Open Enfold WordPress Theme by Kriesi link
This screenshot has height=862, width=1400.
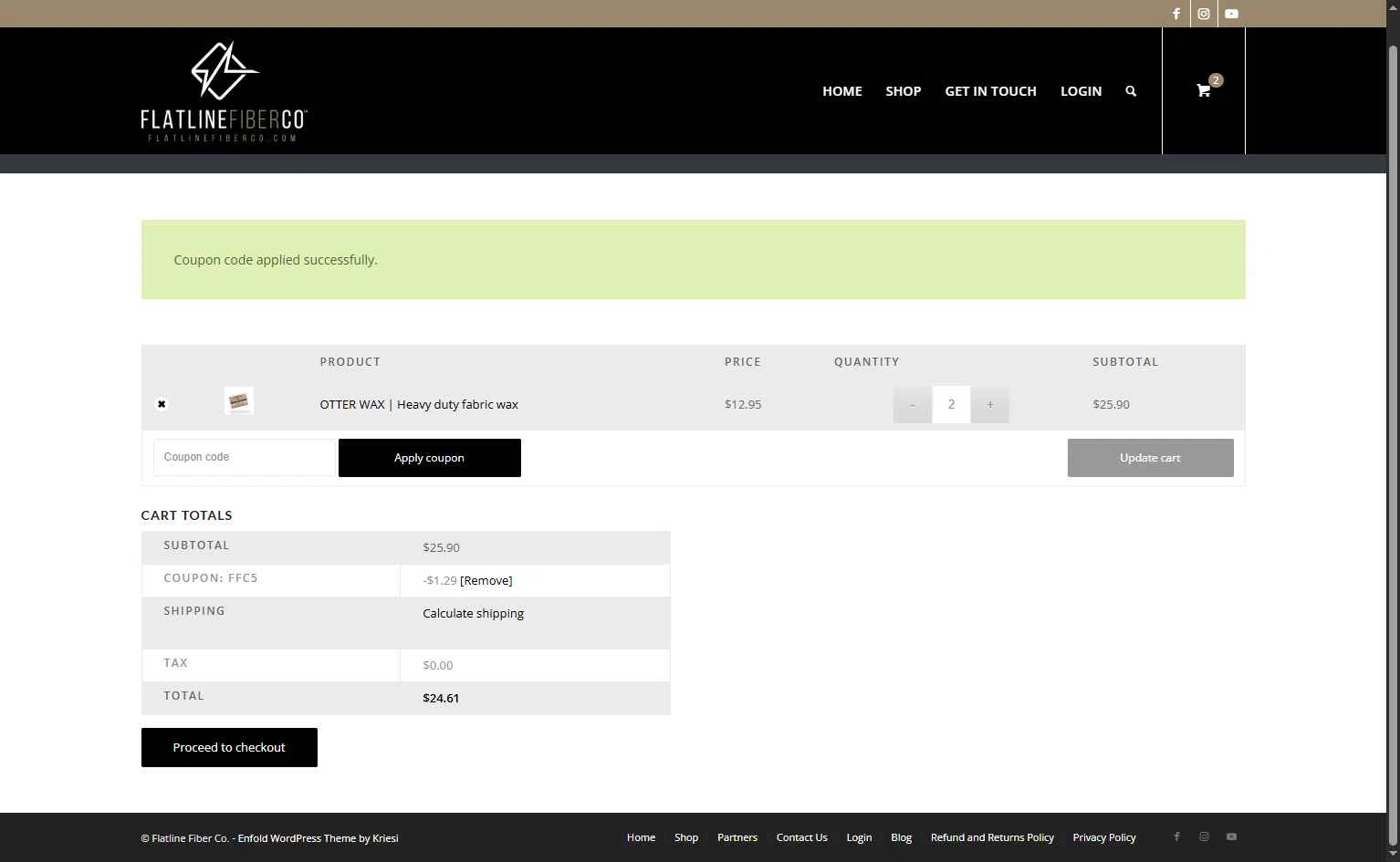319,838
